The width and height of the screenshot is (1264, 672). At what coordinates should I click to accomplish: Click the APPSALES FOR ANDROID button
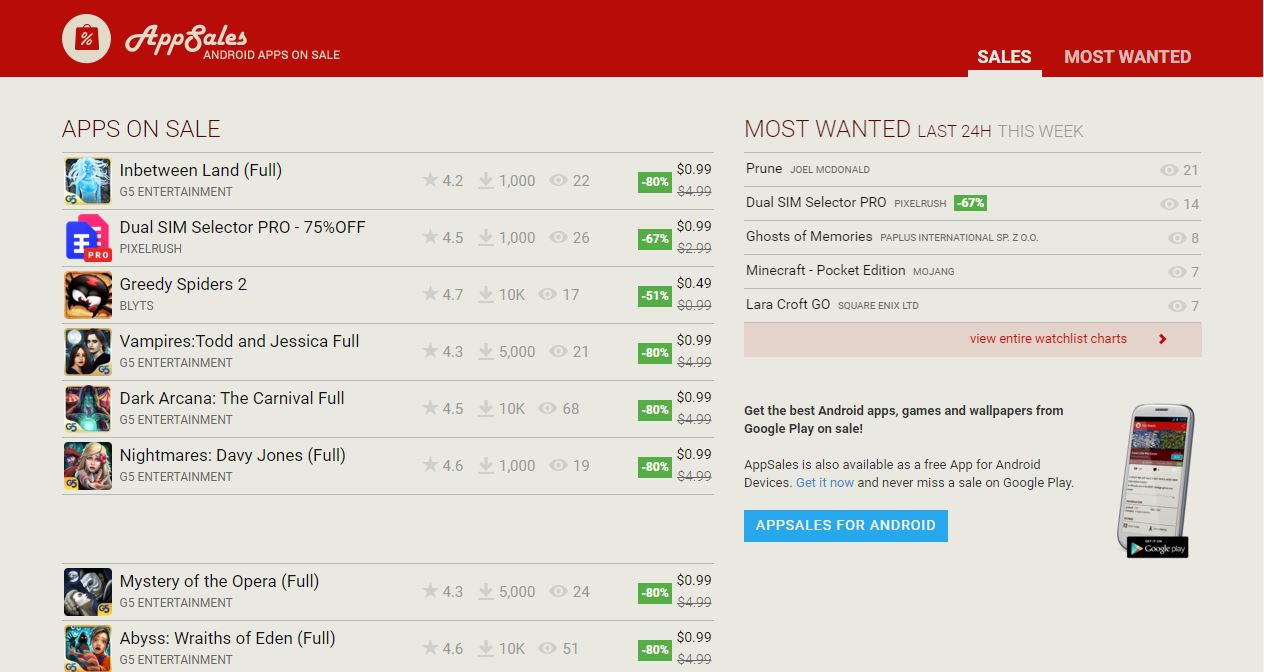click(x=846, y=525)
